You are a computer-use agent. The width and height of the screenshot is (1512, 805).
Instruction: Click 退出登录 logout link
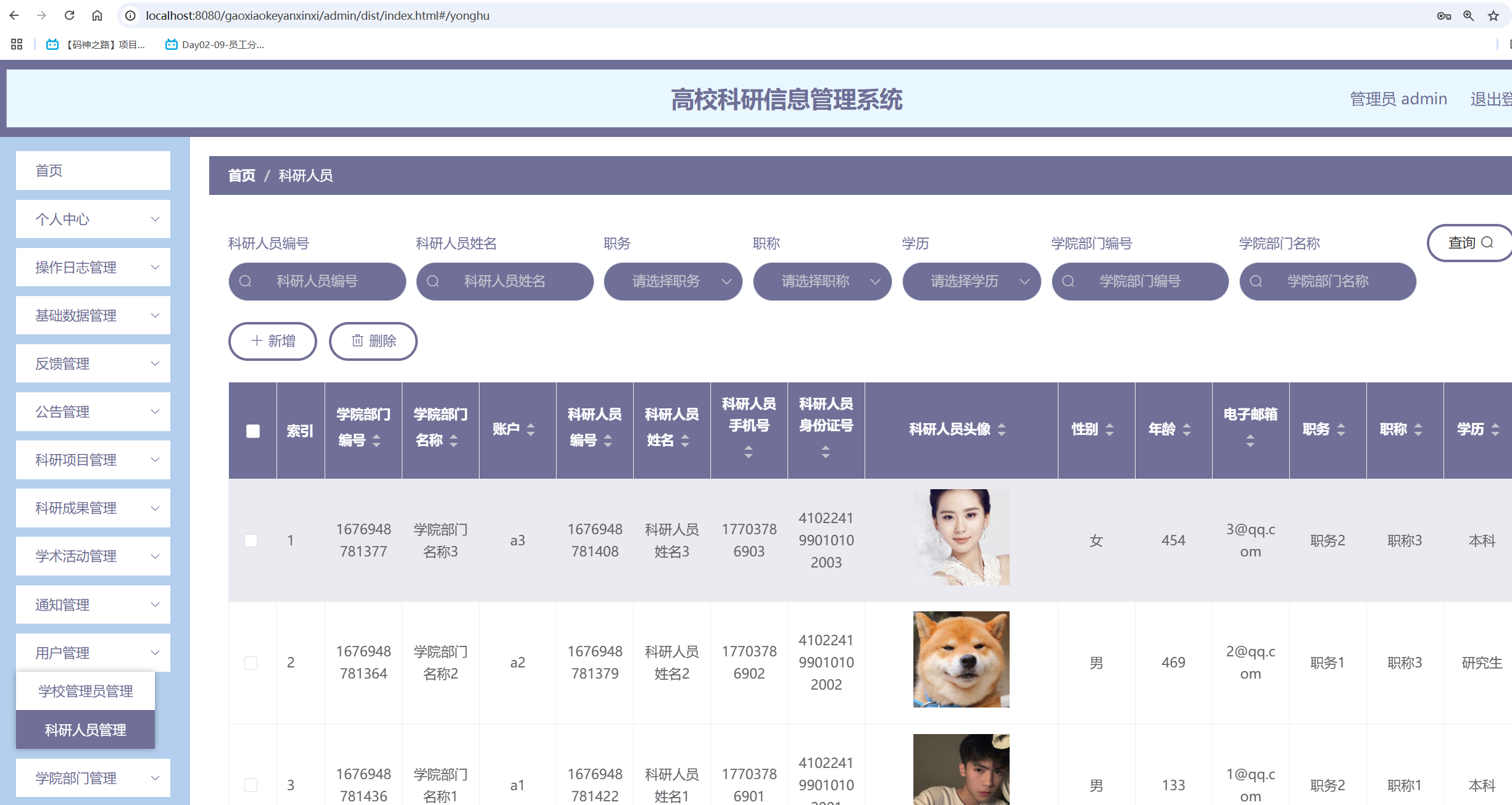[1491, 99]
